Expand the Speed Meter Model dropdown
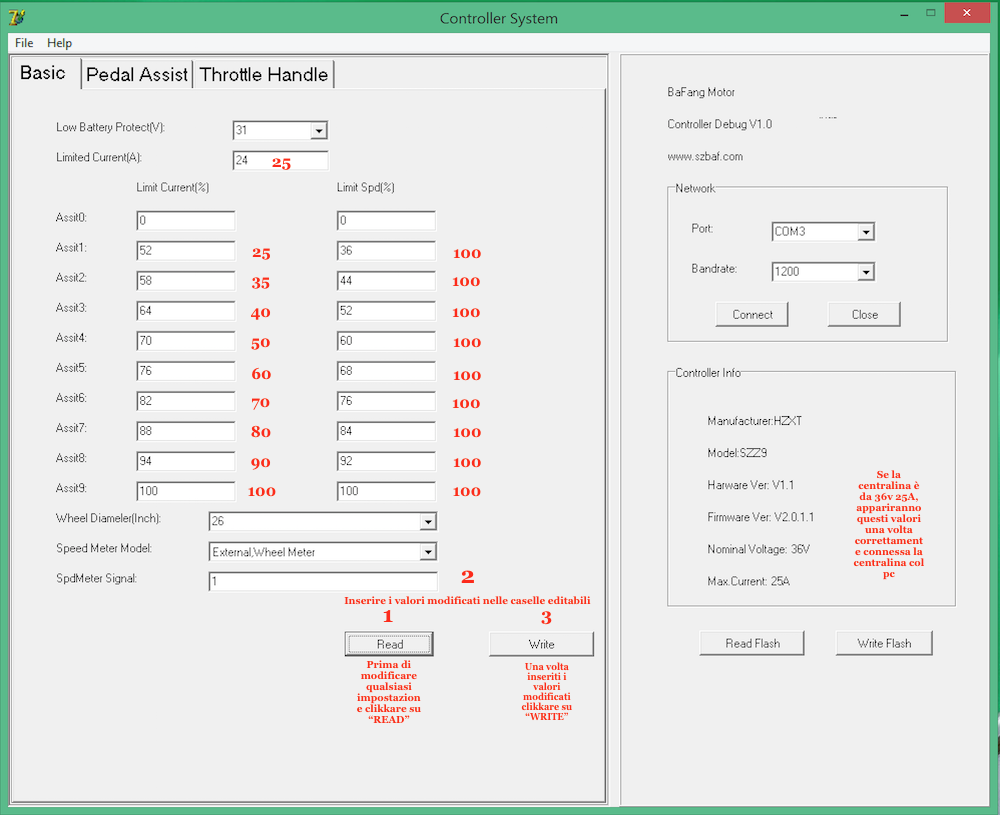This screenshot has height=815, width=1000. (428, 552)
